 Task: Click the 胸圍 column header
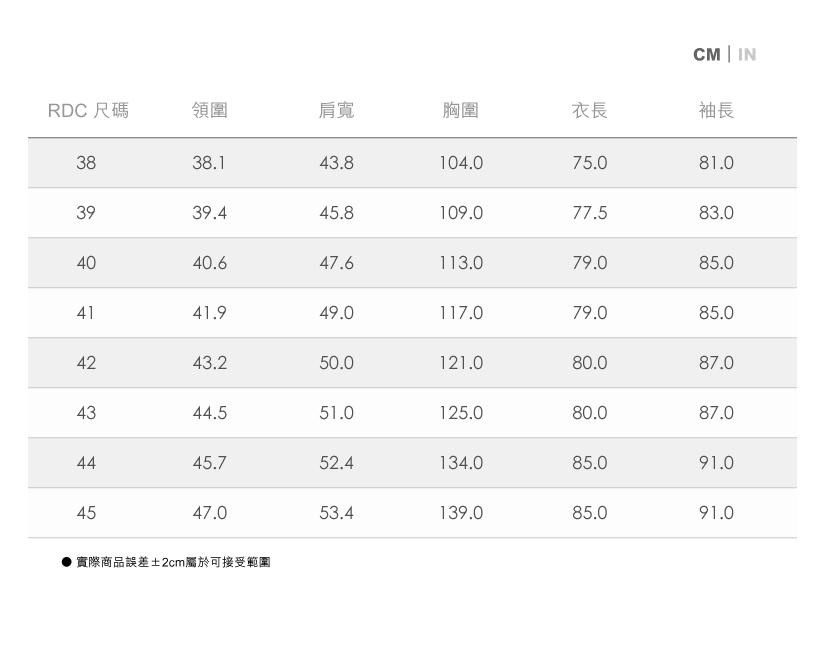(461, 110)
